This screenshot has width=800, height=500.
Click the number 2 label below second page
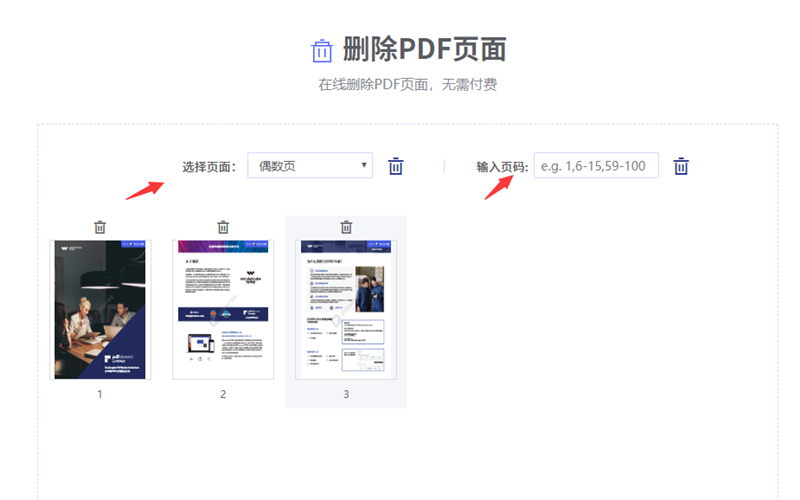(x=223, y=394)
